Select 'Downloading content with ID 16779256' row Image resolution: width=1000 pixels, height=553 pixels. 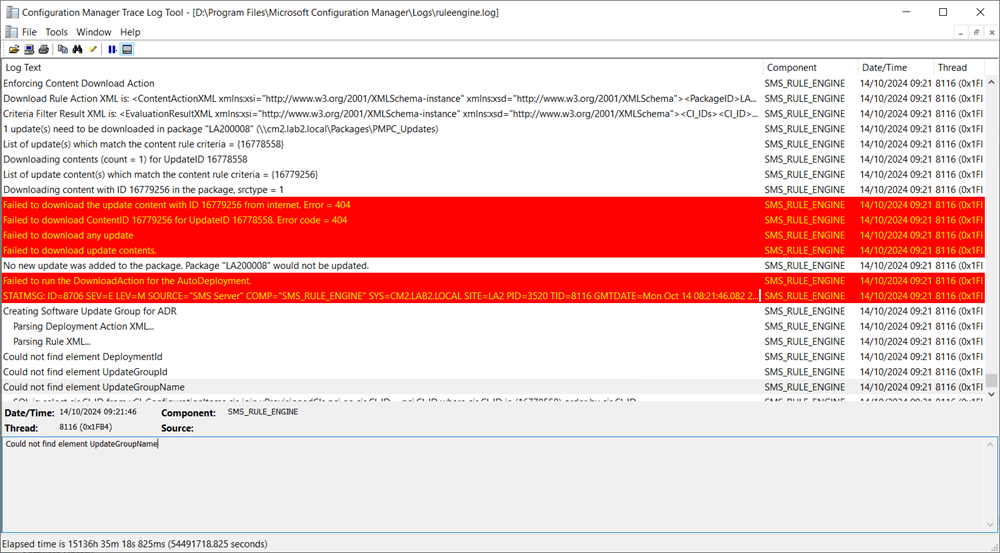[492, 189]
